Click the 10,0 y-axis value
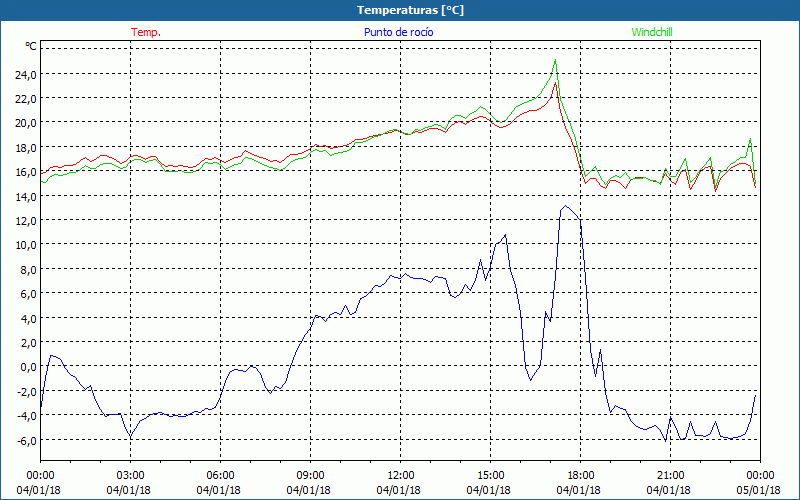800x500 pixels. (x=26, y=245)
